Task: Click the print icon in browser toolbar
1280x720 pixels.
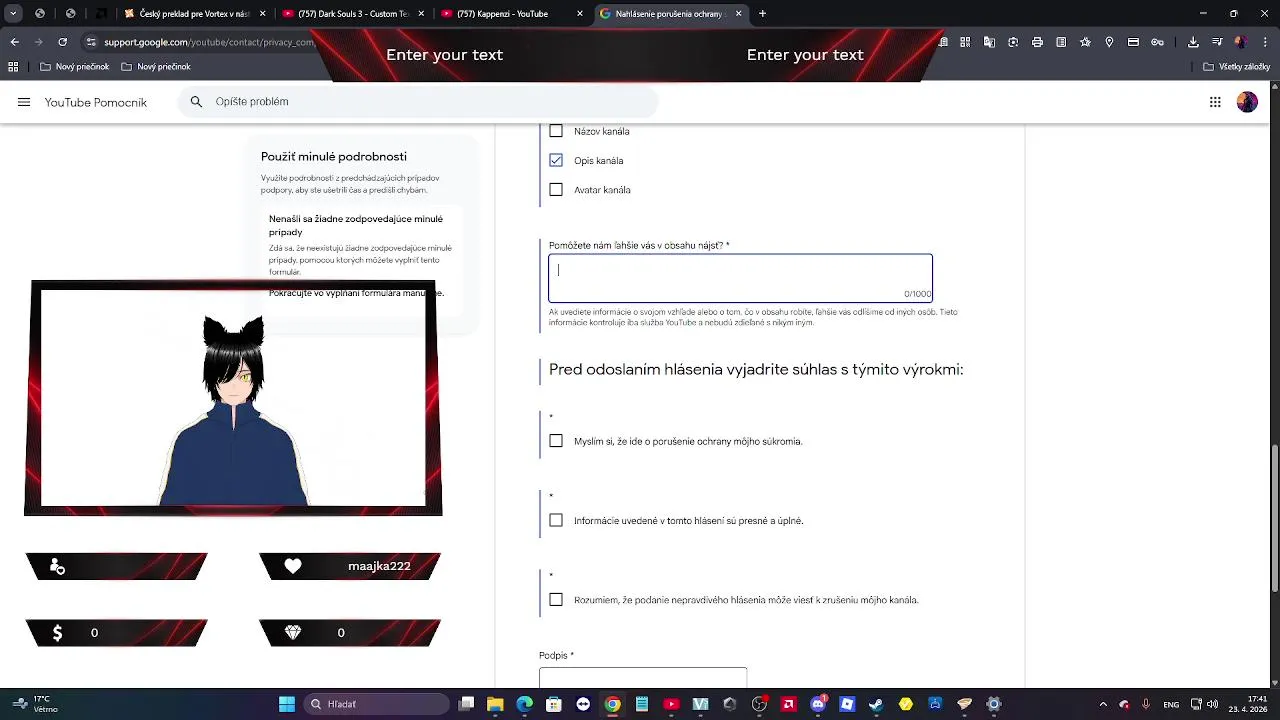Action: 1037,42
